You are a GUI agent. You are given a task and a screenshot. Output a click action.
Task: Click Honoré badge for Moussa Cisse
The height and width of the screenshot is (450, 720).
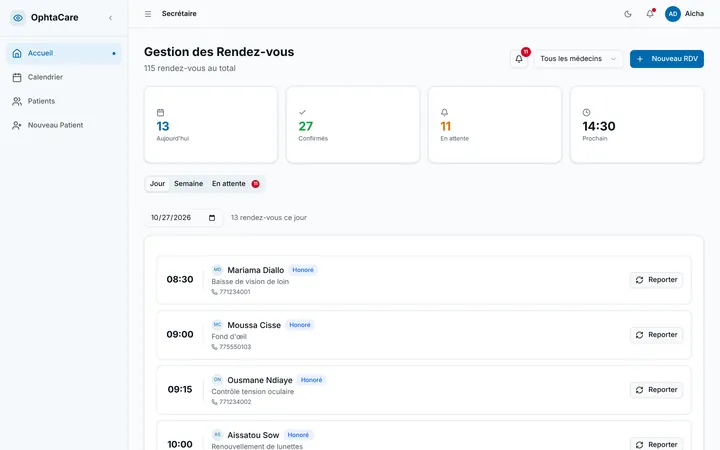click(x=300, y=325)
